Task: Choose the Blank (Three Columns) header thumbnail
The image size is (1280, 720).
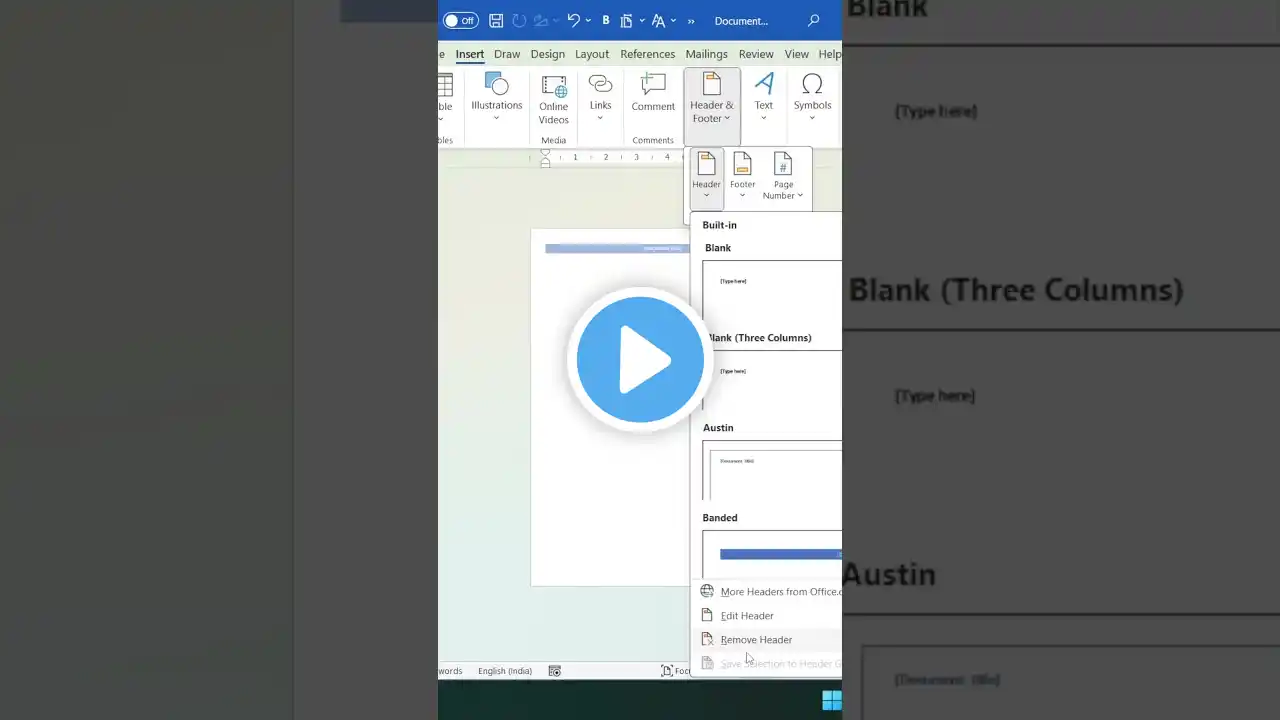Action: (772, 380)
